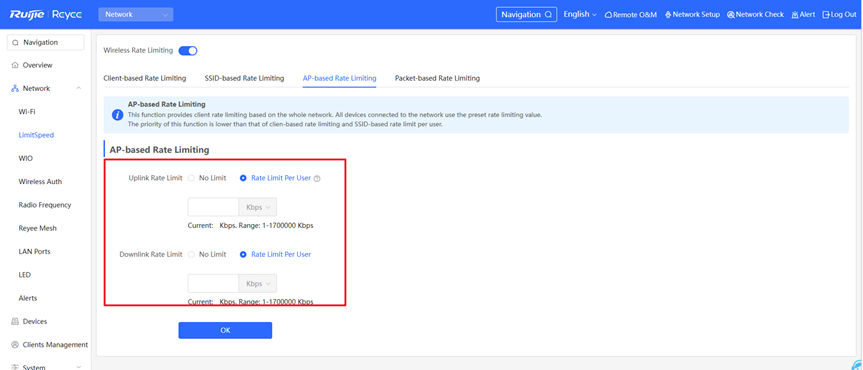Open LAN Ports in the sidebar
The image size is (863, 370).
(34, 252)
